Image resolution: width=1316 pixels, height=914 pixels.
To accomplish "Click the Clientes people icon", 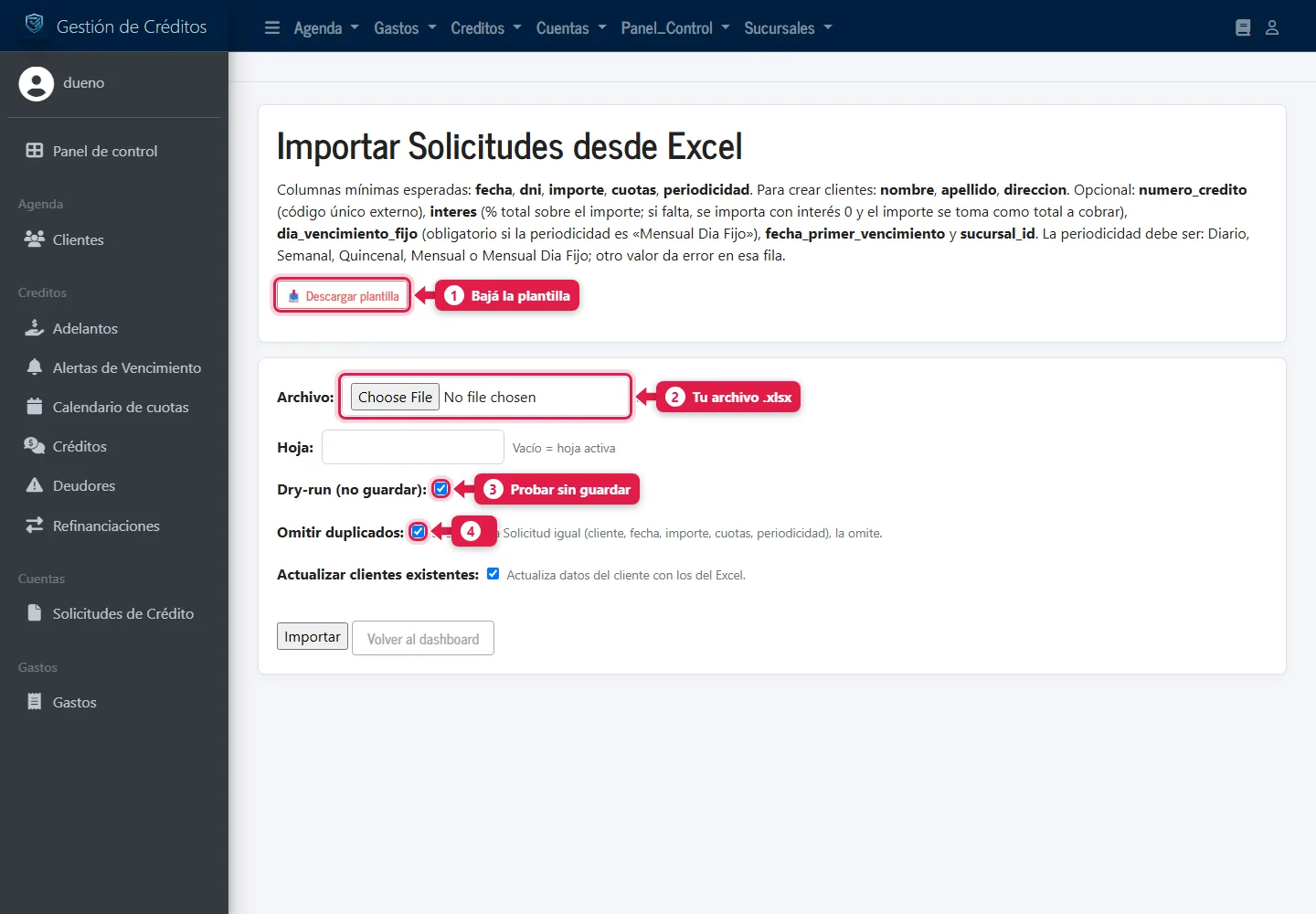I will (x=35, y=239).
